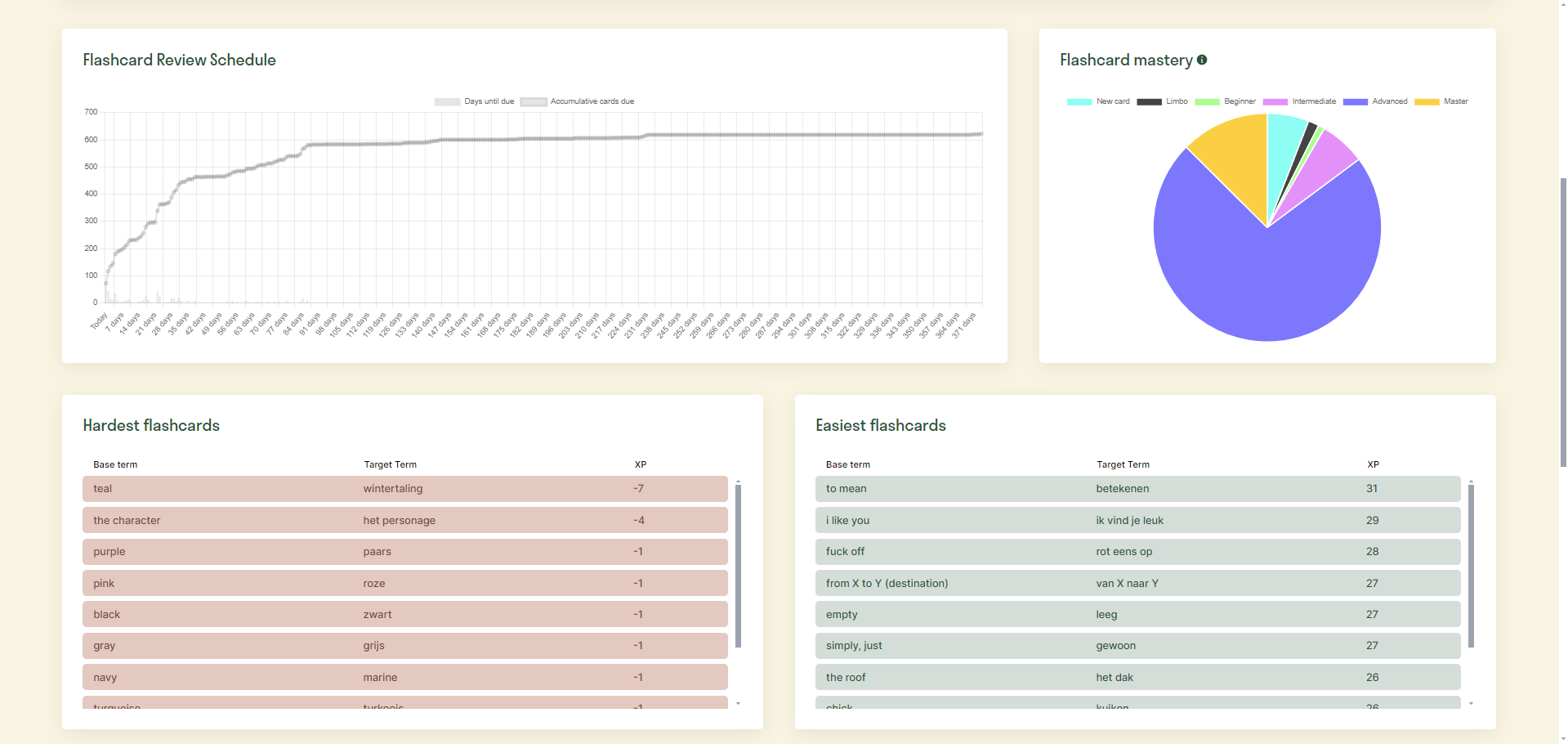This screenshot has width=1568, height=744.
Task: Toggle New card legend in mastery chart
Action: pyautogui.click(x=1098, y=101)
